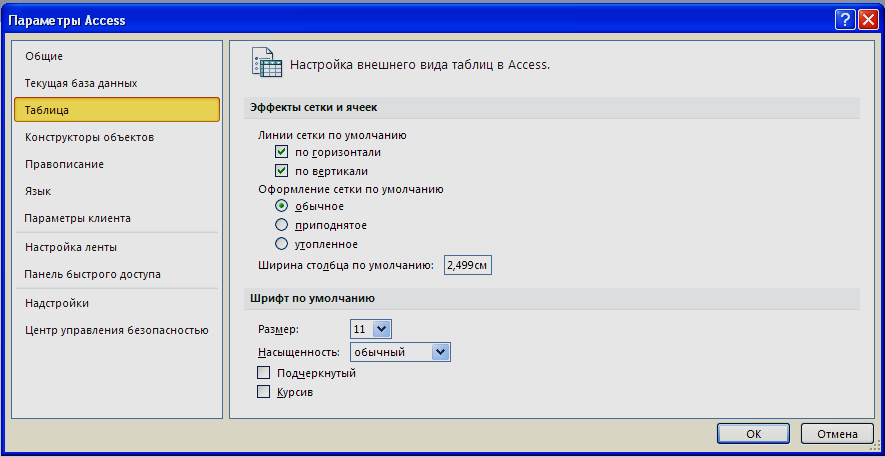Enable the Курсив font checkbox
This screenshot has height=457, width=885.
point(263,392)
